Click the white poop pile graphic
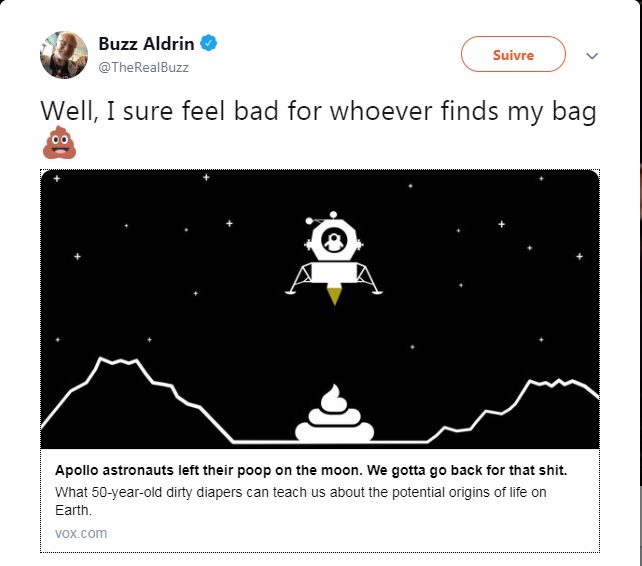642x566 pixels. click(x=335, y=413)
